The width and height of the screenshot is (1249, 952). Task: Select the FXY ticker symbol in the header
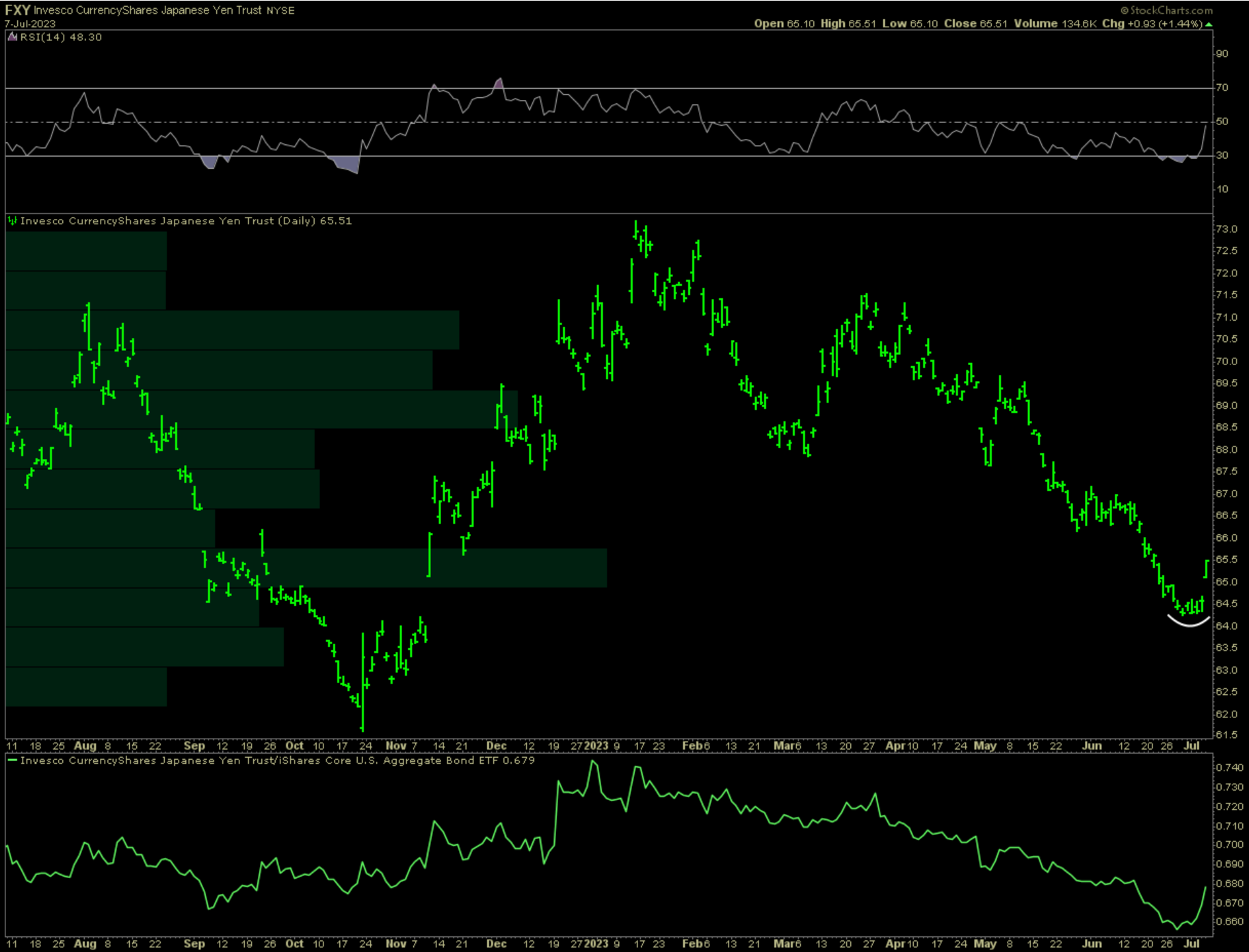click(17, 10)
